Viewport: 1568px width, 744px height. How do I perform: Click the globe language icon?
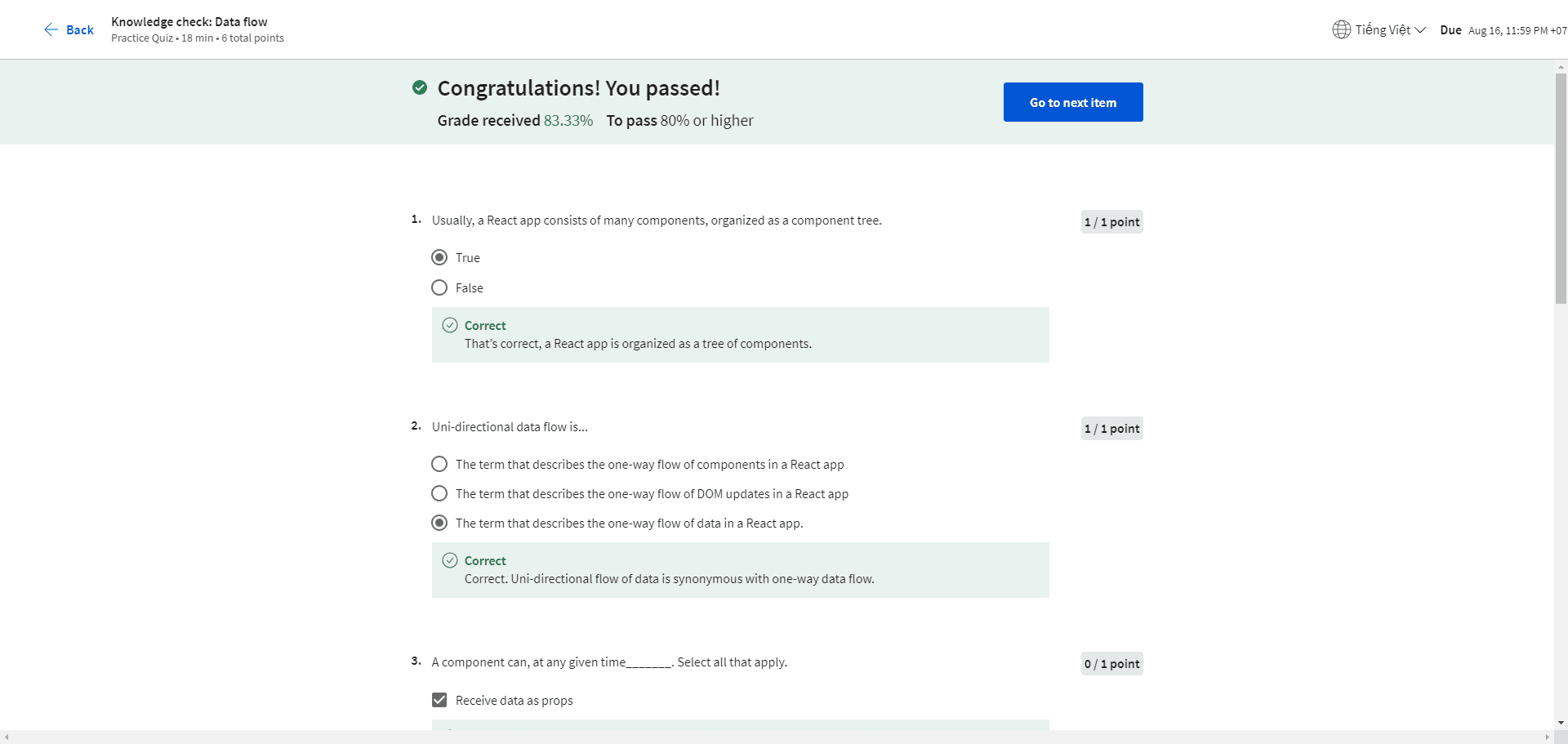pos(1341,30)
